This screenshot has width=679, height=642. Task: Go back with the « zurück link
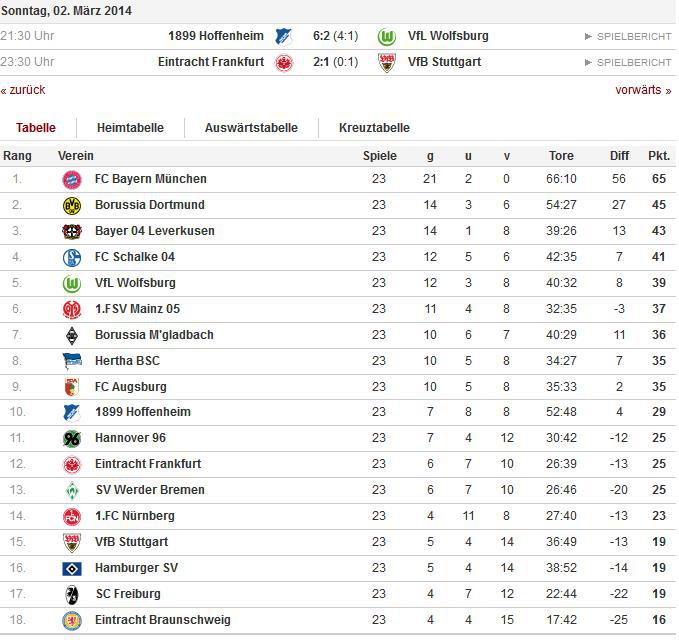pos(23,90)
